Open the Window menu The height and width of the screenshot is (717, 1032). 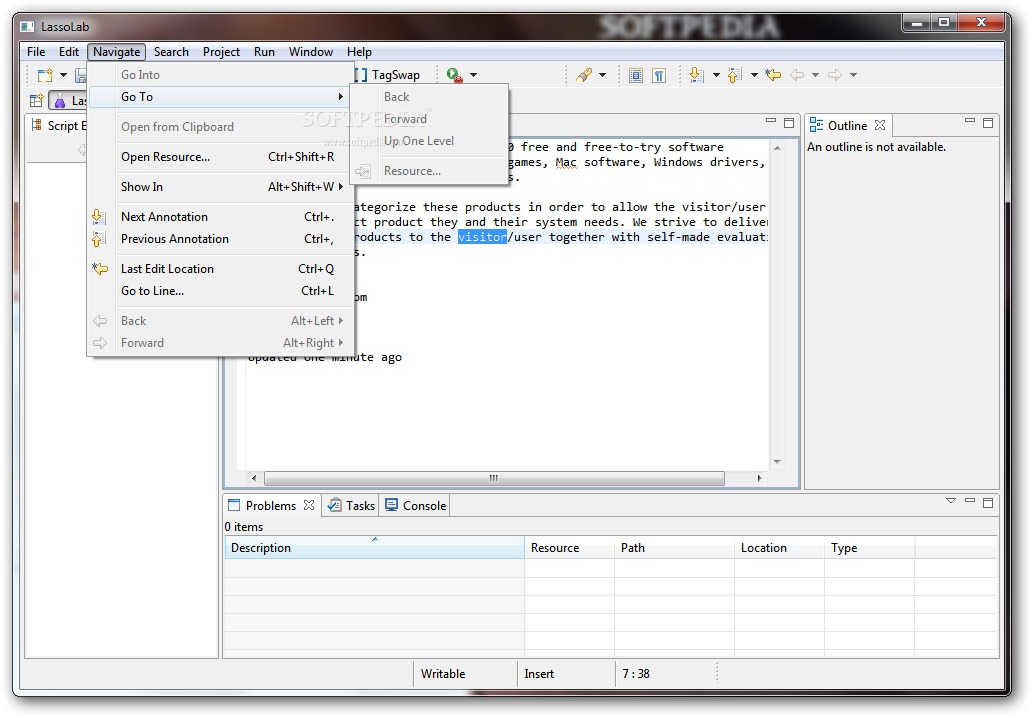tap(311, 52)
